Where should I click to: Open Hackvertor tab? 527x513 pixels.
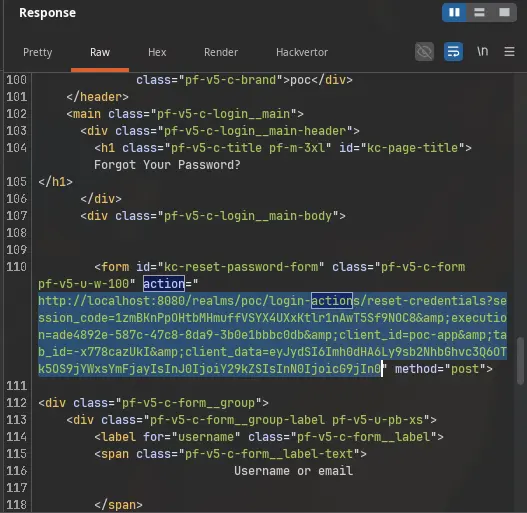[302, 52]
